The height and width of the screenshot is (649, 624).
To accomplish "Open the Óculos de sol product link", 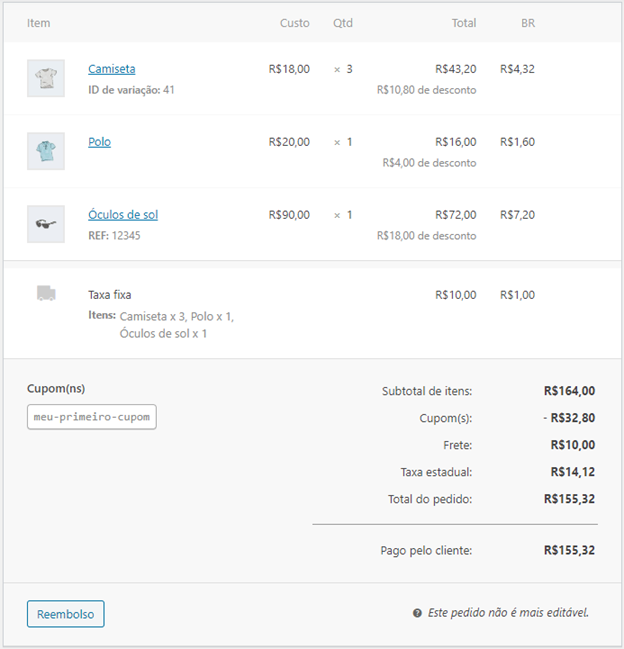I will (122, 215).
